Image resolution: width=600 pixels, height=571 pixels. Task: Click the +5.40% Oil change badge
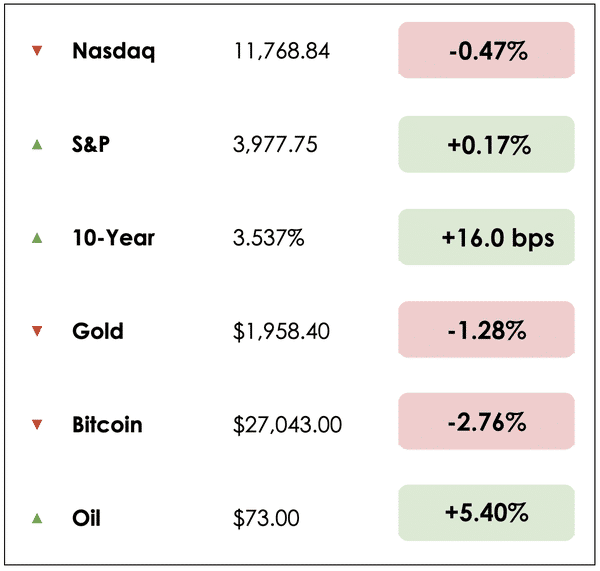click(x=487, y=514)
